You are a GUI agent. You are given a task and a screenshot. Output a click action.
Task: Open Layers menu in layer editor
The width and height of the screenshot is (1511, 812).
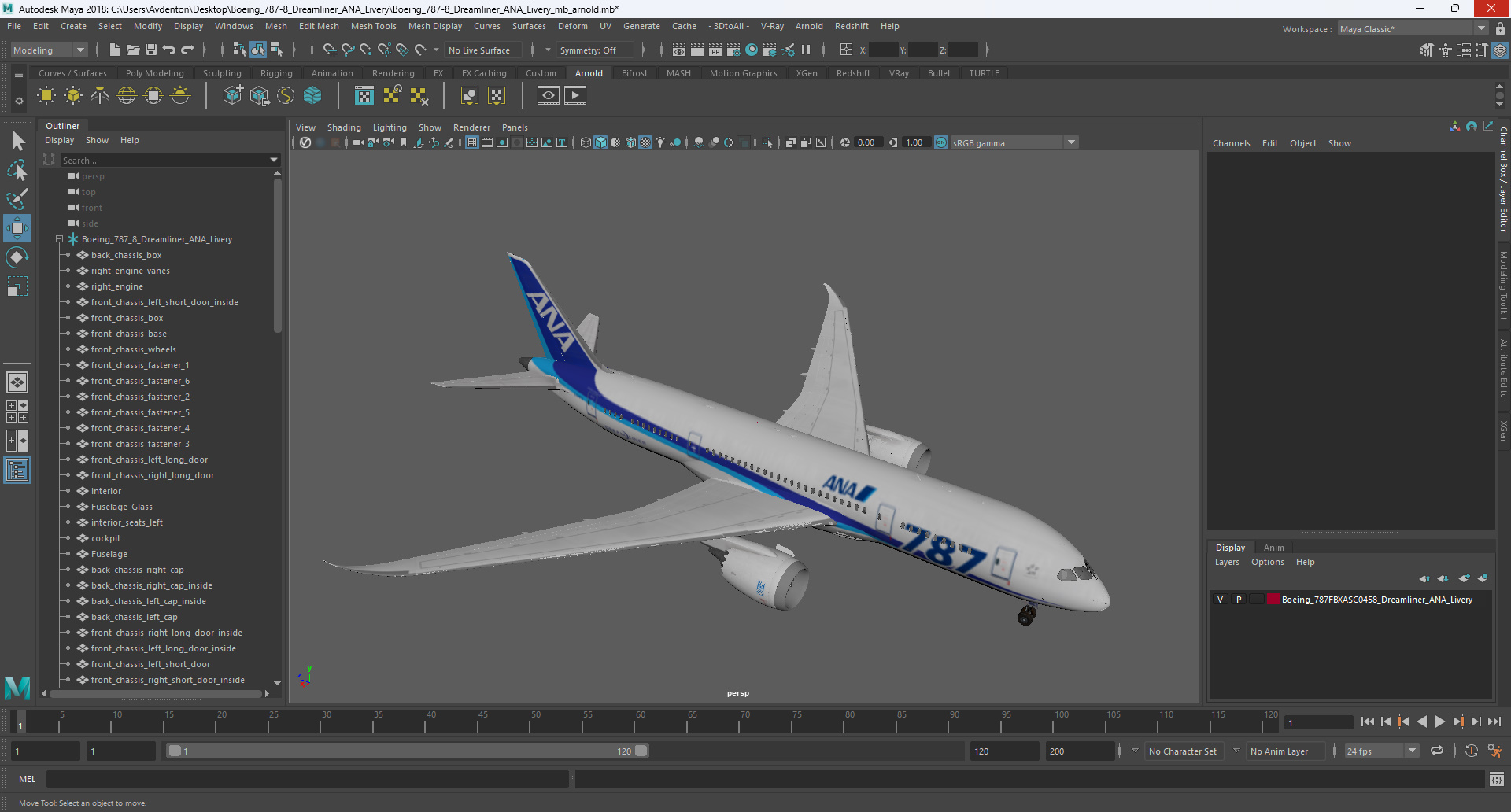coord(1227,562)
